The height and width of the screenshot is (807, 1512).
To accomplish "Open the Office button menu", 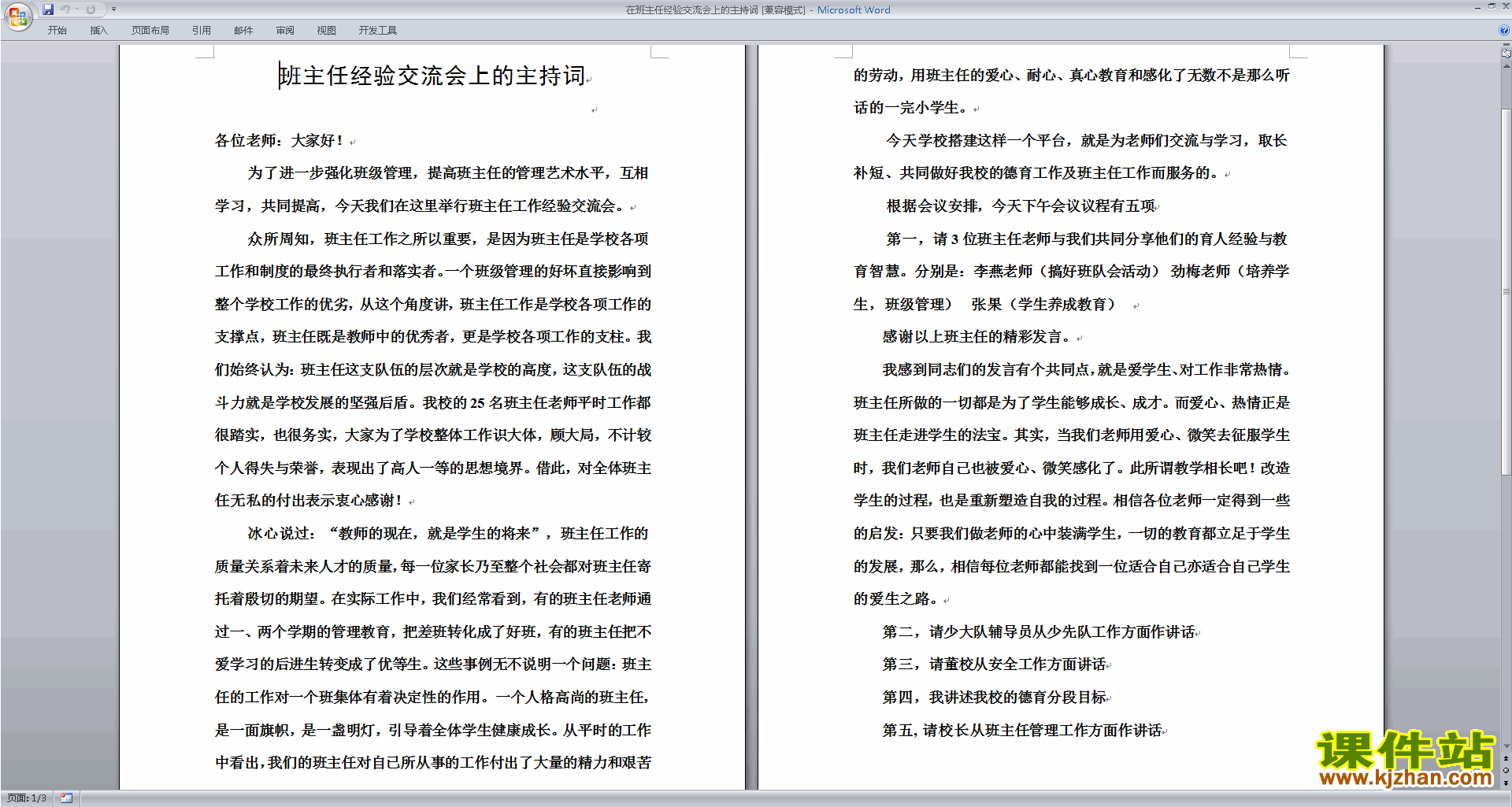I will [17, 16].
